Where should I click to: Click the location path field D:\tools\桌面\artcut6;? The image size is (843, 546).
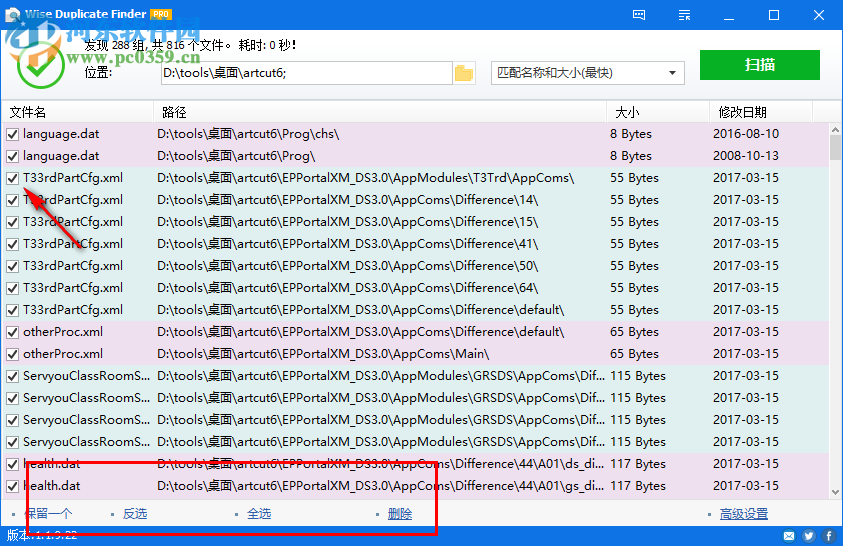pyautogui.click(x=306, y=73)
